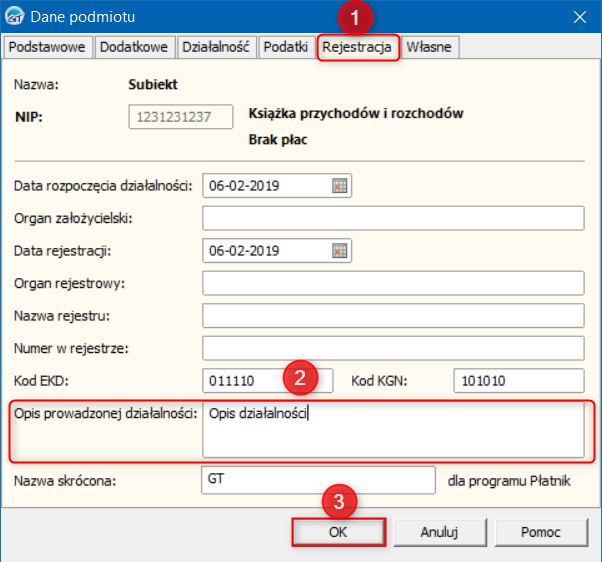The image size is (602, 562).
Task: Click the Organ rejestrowy field
Action: click(x=394, y=283)
